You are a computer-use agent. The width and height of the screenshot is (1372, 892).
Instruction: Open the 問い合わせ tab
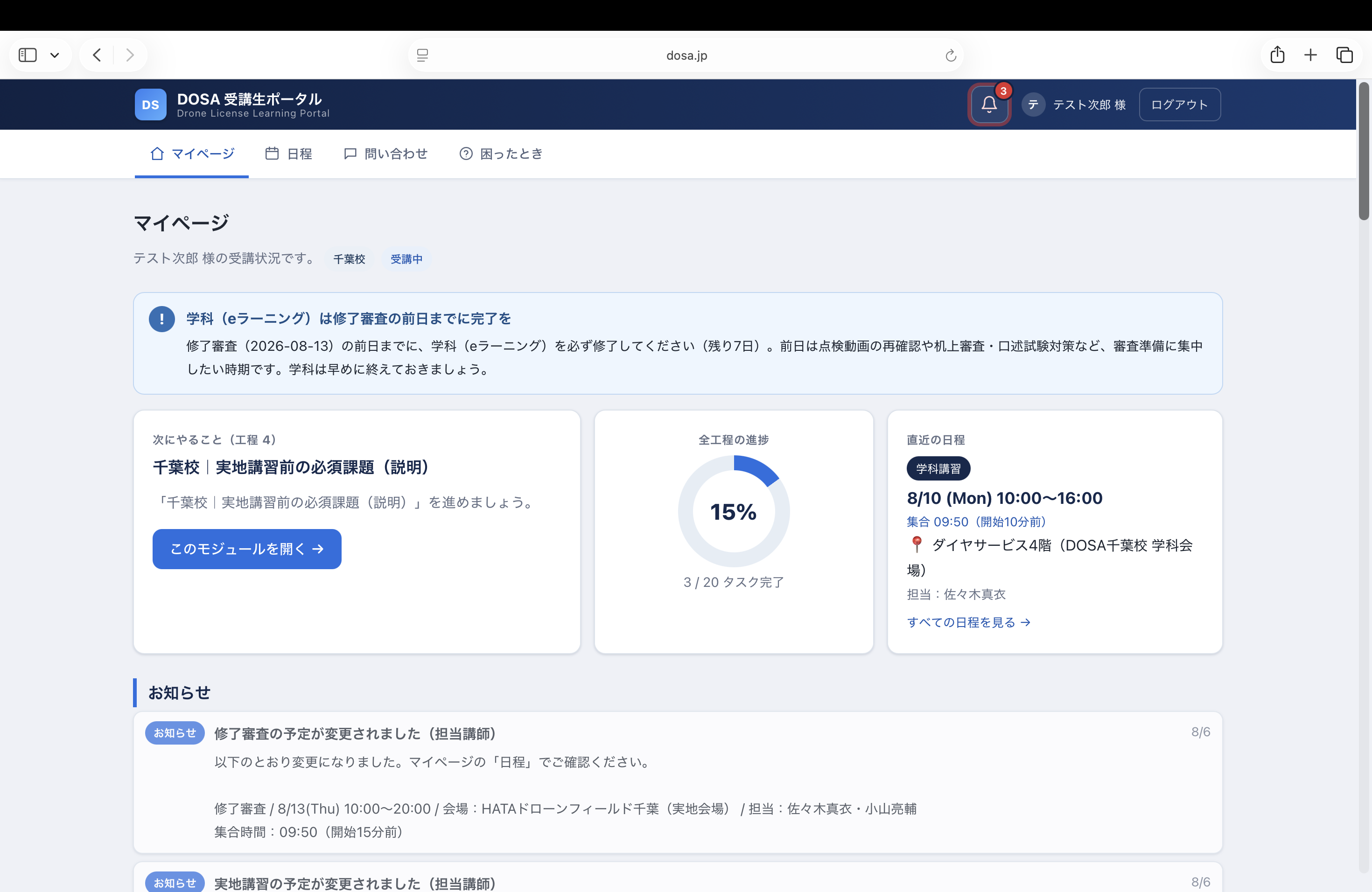pos(385,154)
